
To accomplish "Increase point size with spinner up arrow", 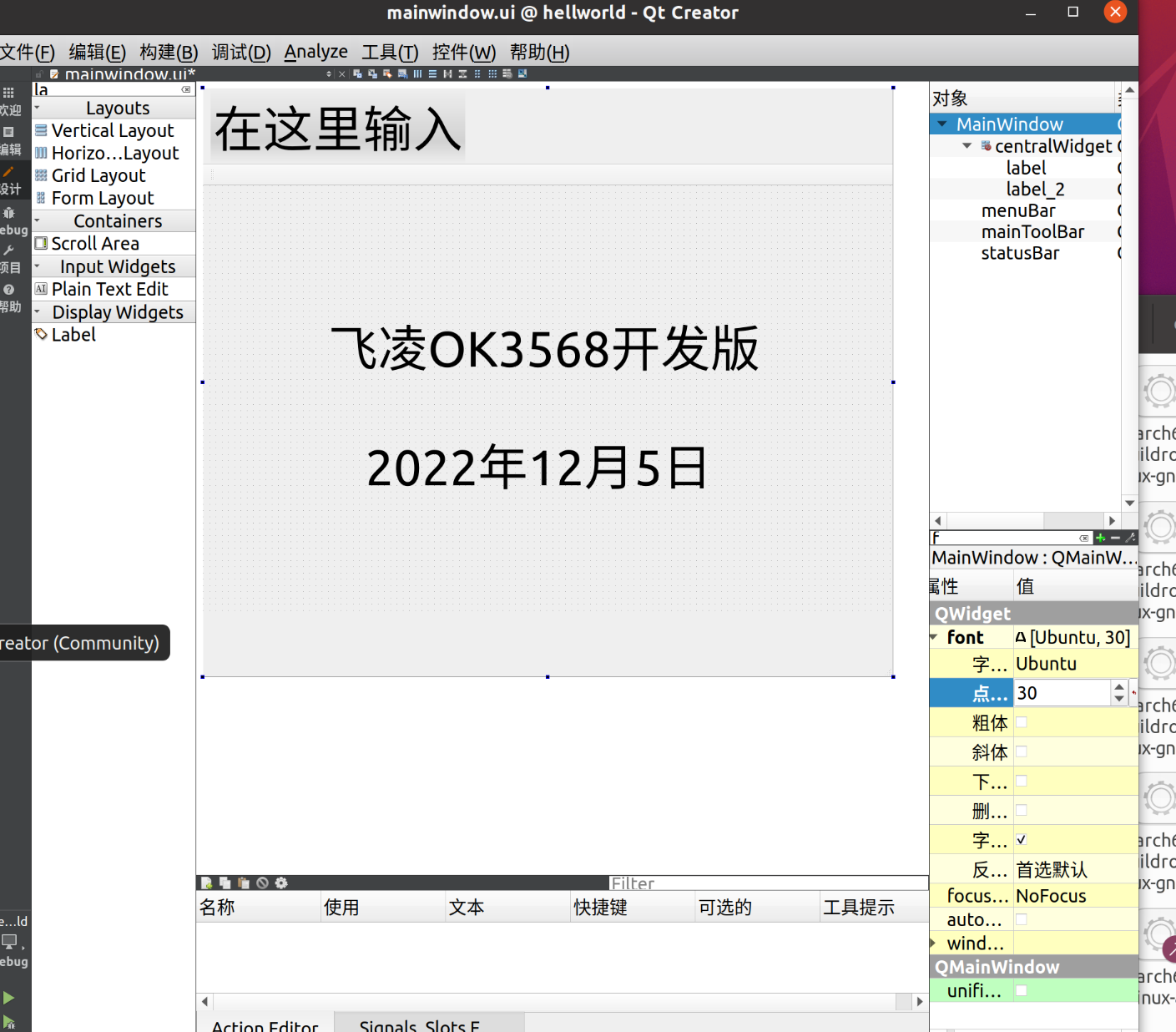I will click(x=1119, y=687).
